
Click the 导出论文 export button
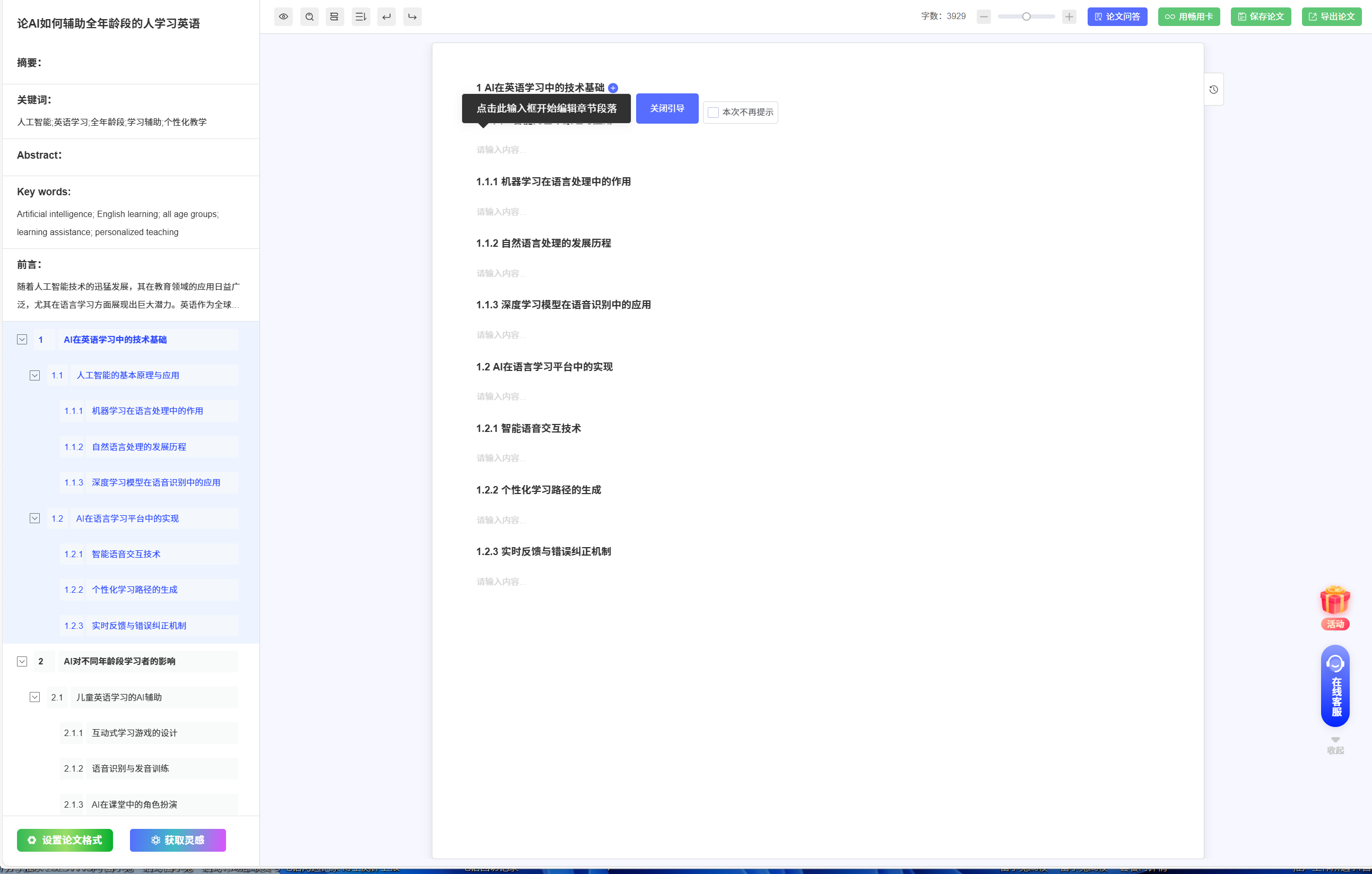(x=1331, y=16)
